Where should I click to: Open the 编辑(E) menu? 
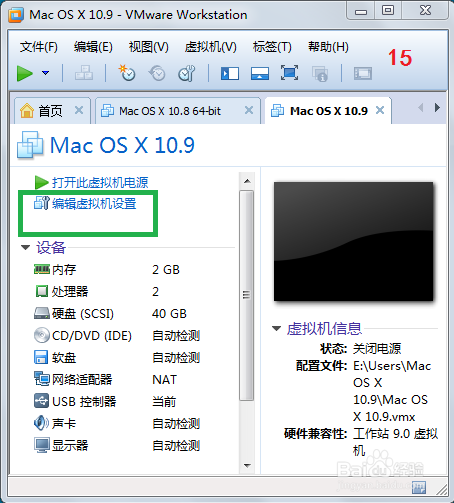[93, 47]
